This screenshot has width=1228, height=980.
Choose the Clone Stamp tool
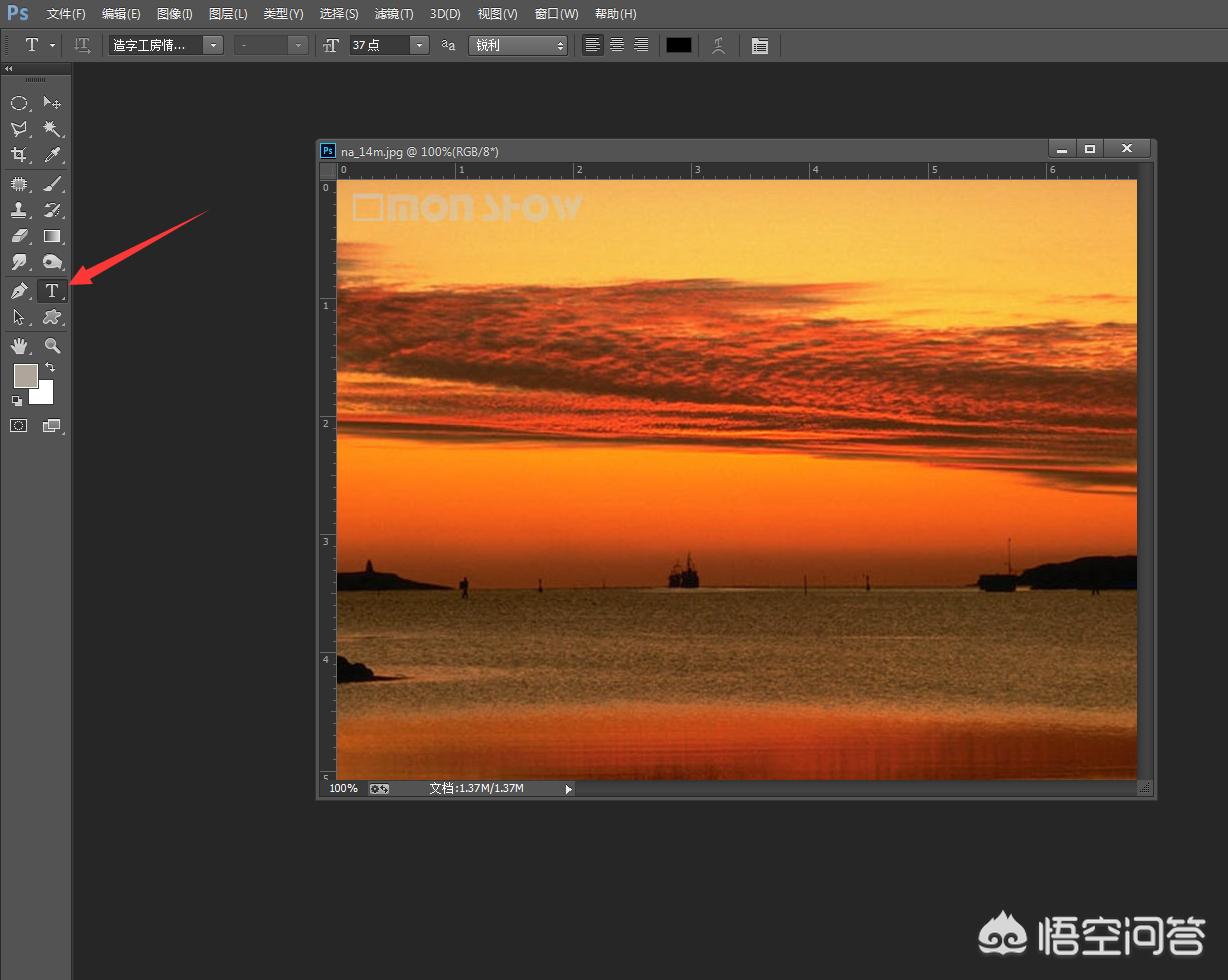point(19,210)
